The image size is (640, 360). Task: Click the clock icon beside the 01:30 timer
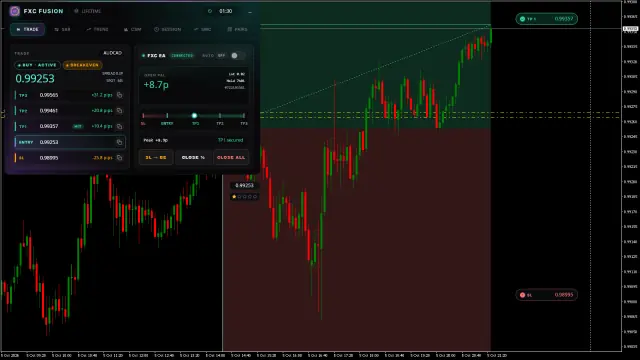point(210,11)
